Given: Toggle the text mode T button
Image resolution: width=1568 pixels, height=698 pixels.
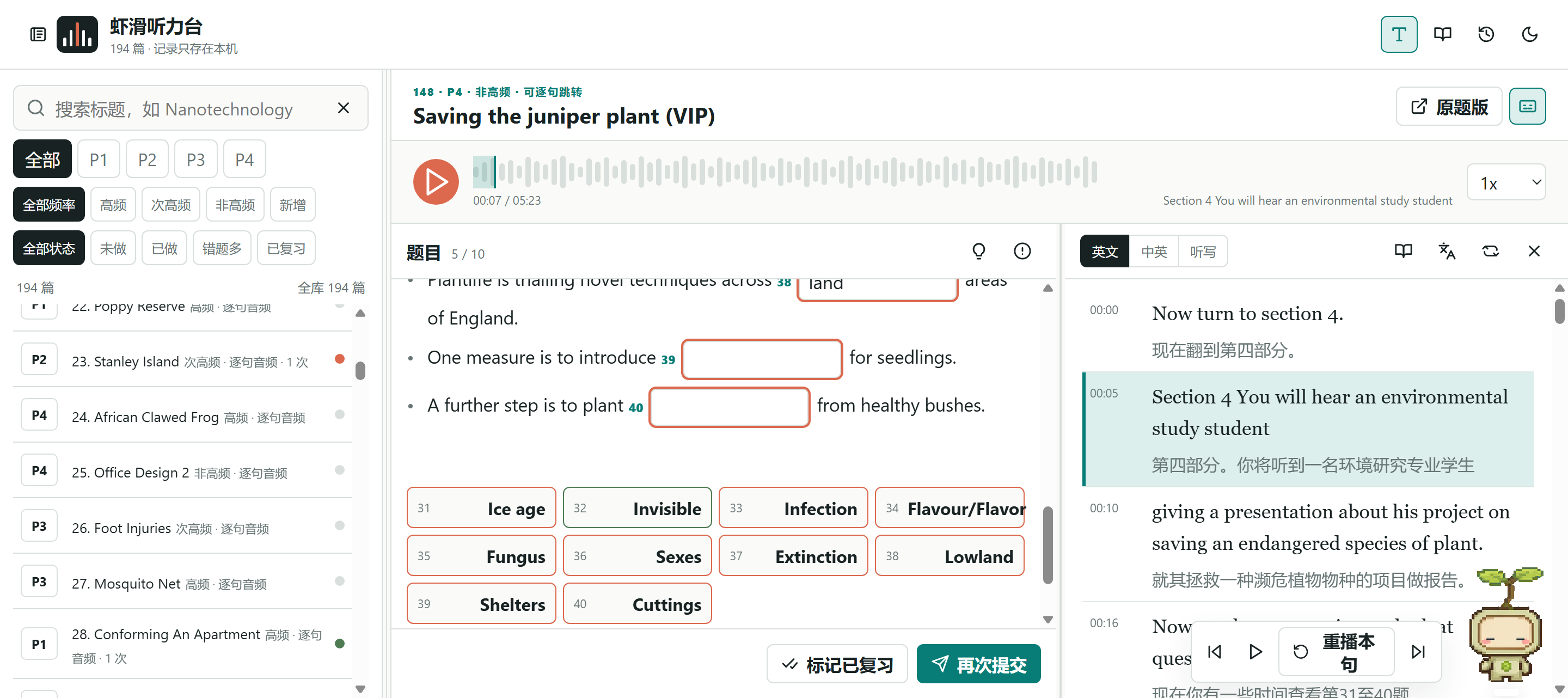Looking at the screenshot, I should point(1399,35).
